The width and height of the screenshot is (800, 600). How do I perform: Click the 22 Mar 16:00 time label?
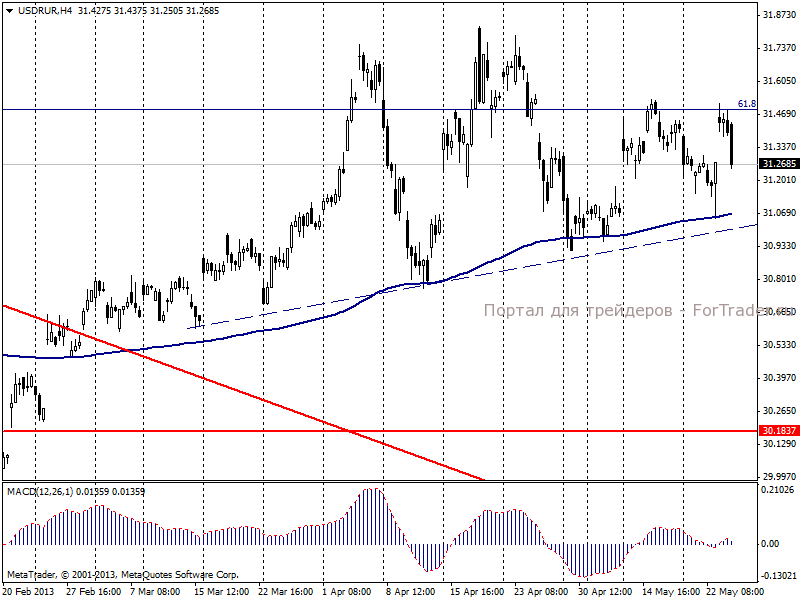[x=285, y=592]
